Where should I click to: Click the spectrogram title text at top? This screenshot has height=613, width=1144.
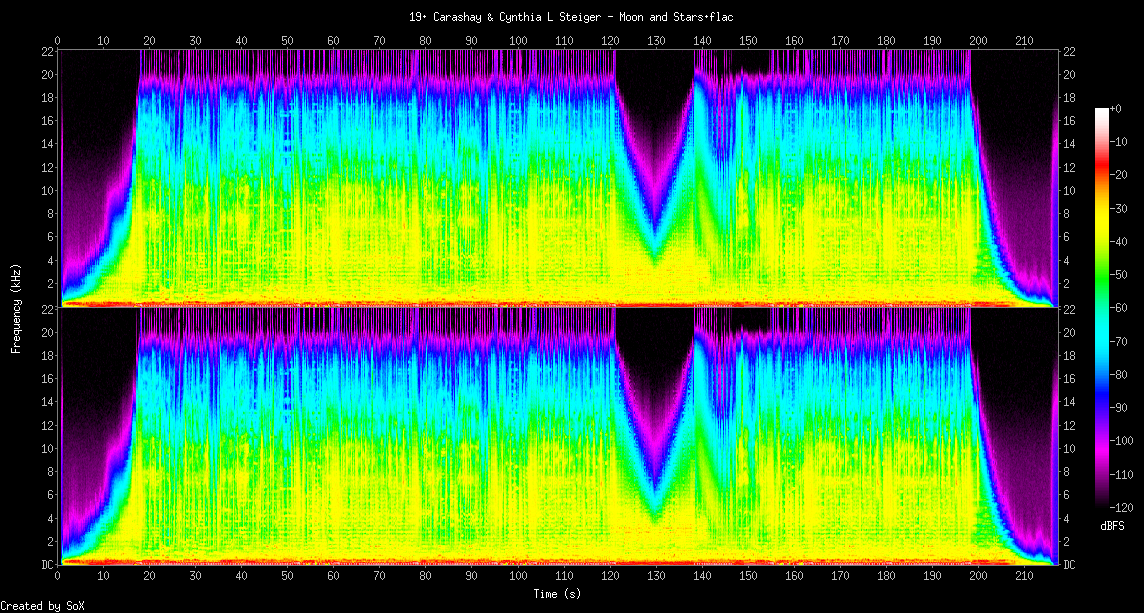[571, 17]
